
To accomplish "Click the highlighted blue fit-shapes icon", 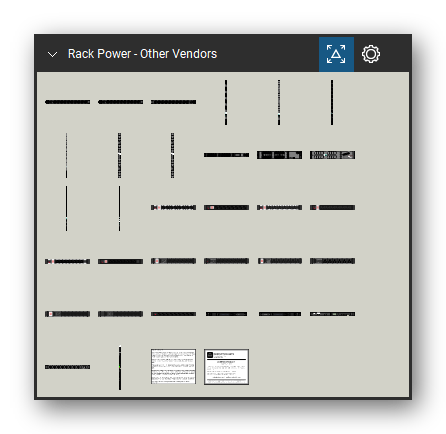I will click(x=336, y=54).
